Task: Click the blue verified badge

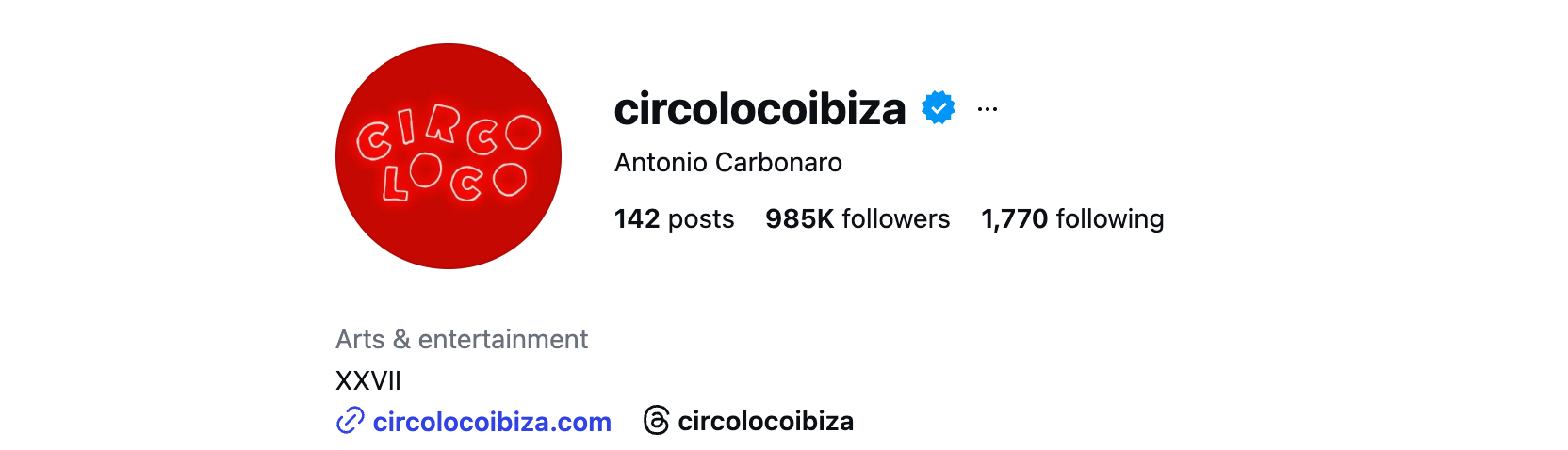Action: (939, 108)
